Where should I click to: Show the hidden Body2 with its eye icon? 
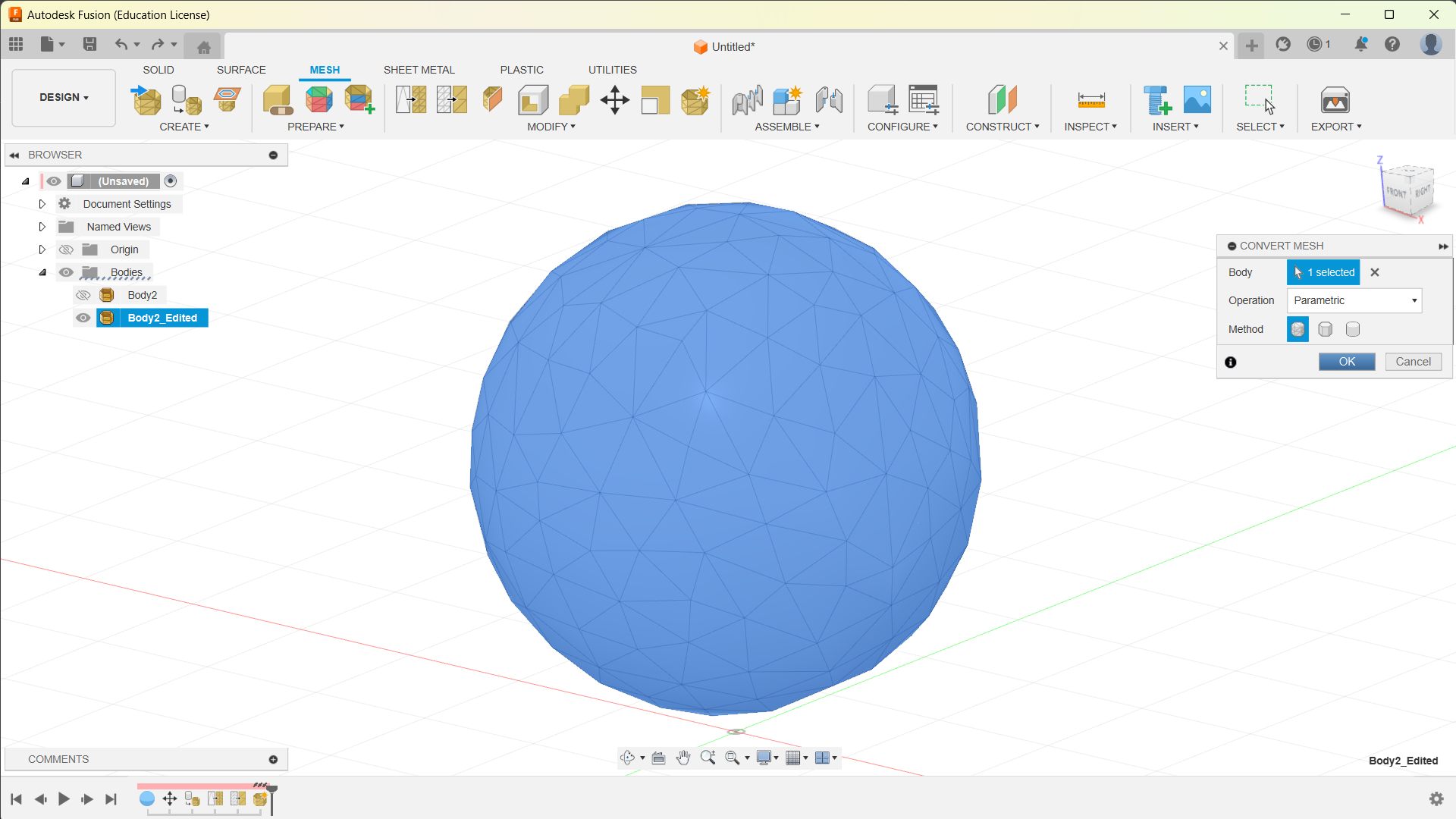(83, 295)
